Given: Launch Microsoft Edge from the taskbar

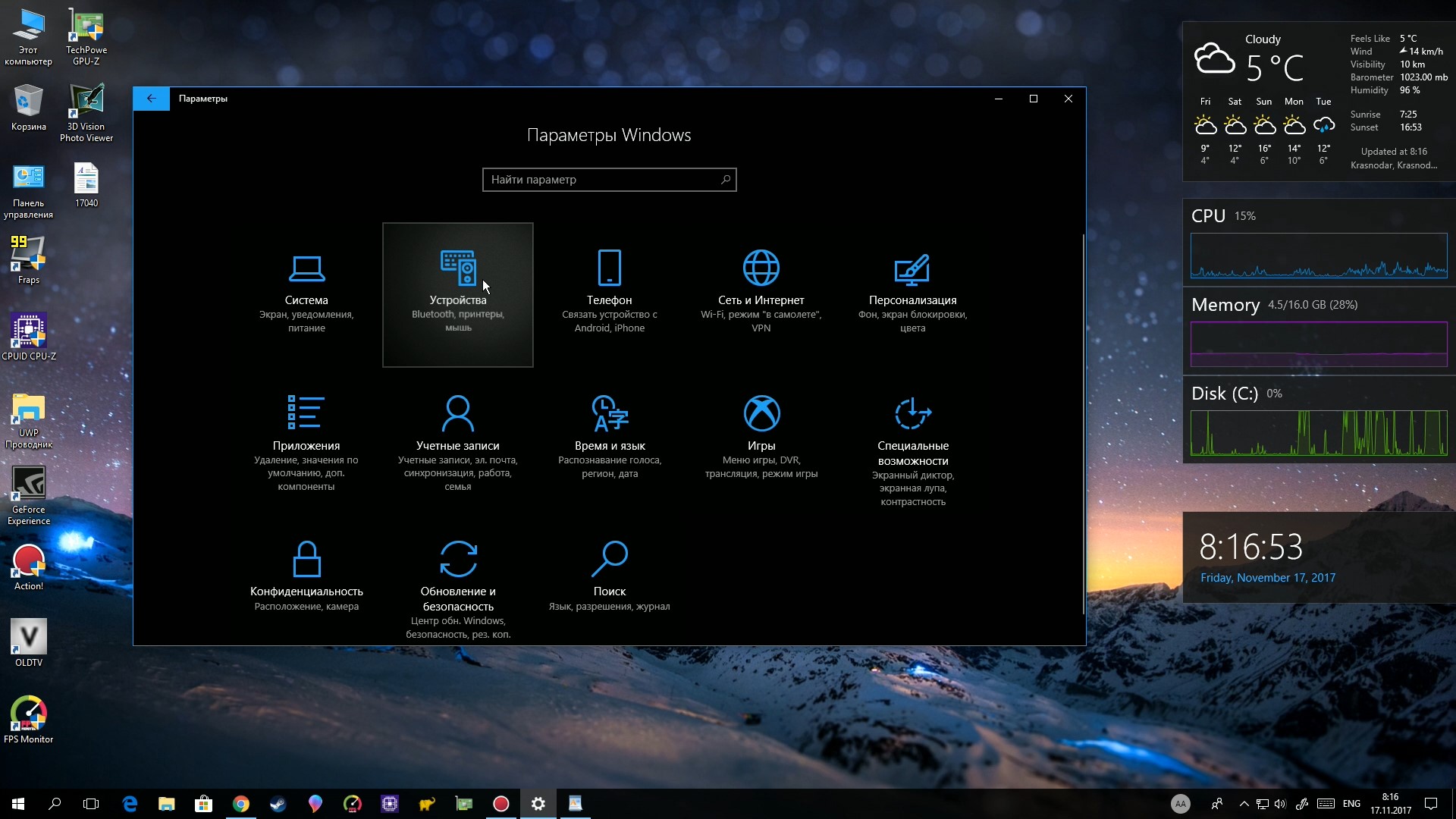Looking at the screenshot, I should pyautogui.click(x=130, y=804).
